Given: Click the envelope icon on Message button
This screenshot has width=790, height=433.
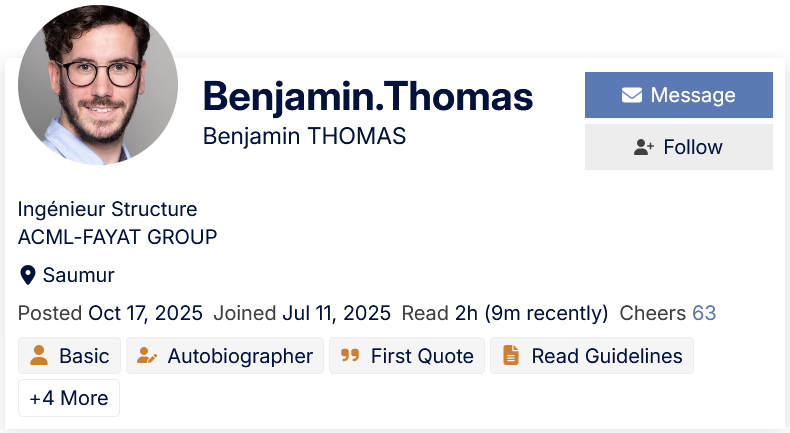Looking at the screenshot, I should point(631,95).
